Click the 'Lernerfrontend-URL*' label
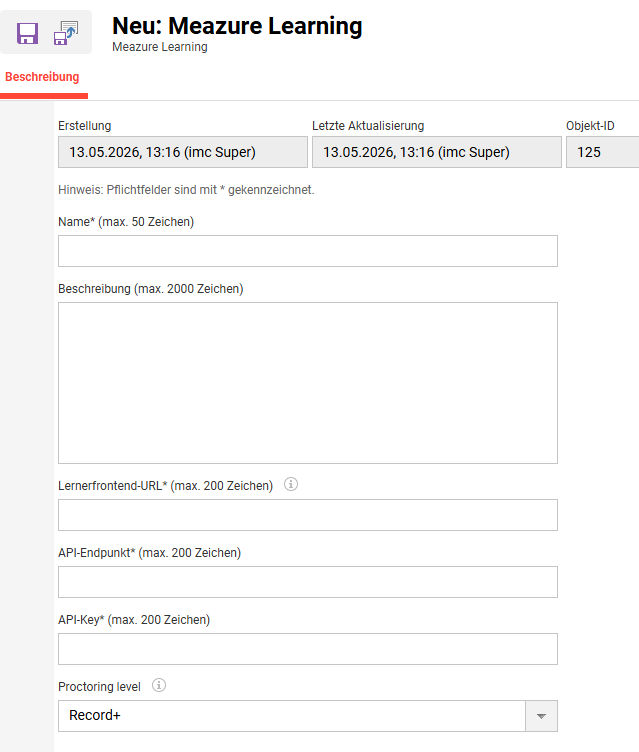The height and width of the screenshot is (752, 639). click(166, 486)
